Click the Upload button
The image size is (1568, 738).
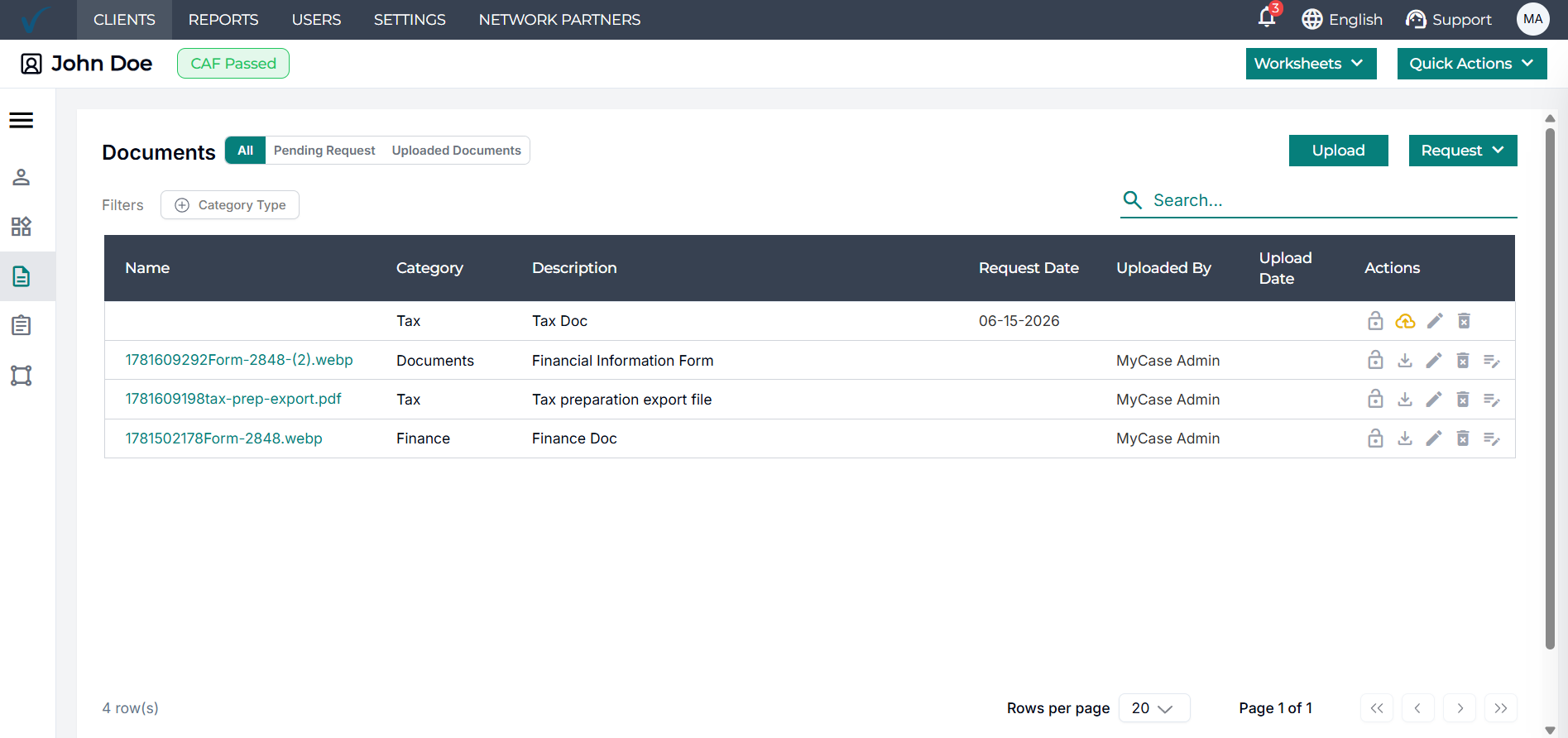1338,151
